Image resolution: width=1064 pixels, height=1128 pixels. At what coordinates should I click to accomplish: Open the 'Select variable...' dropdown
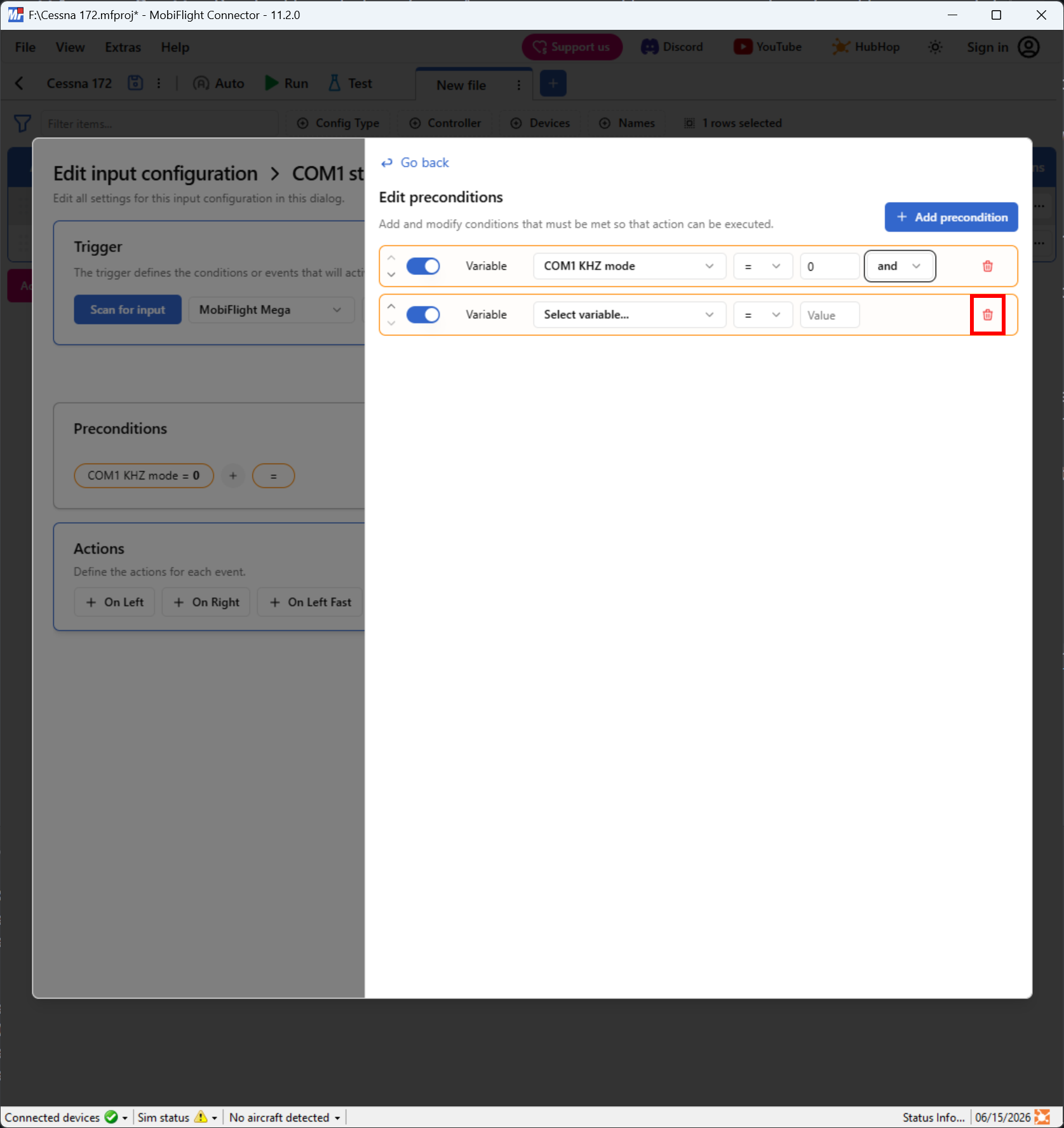tap(630, 315)
